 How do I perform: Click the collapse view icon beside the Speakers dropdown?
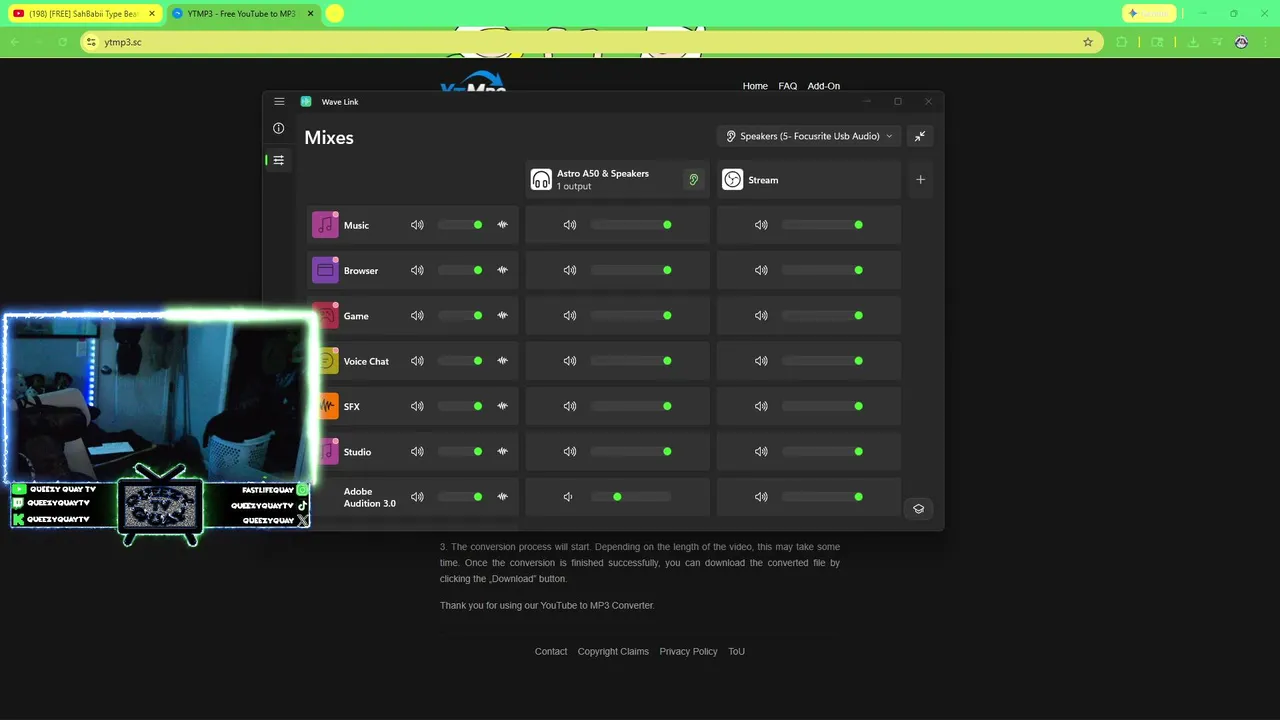pos(920,136)
